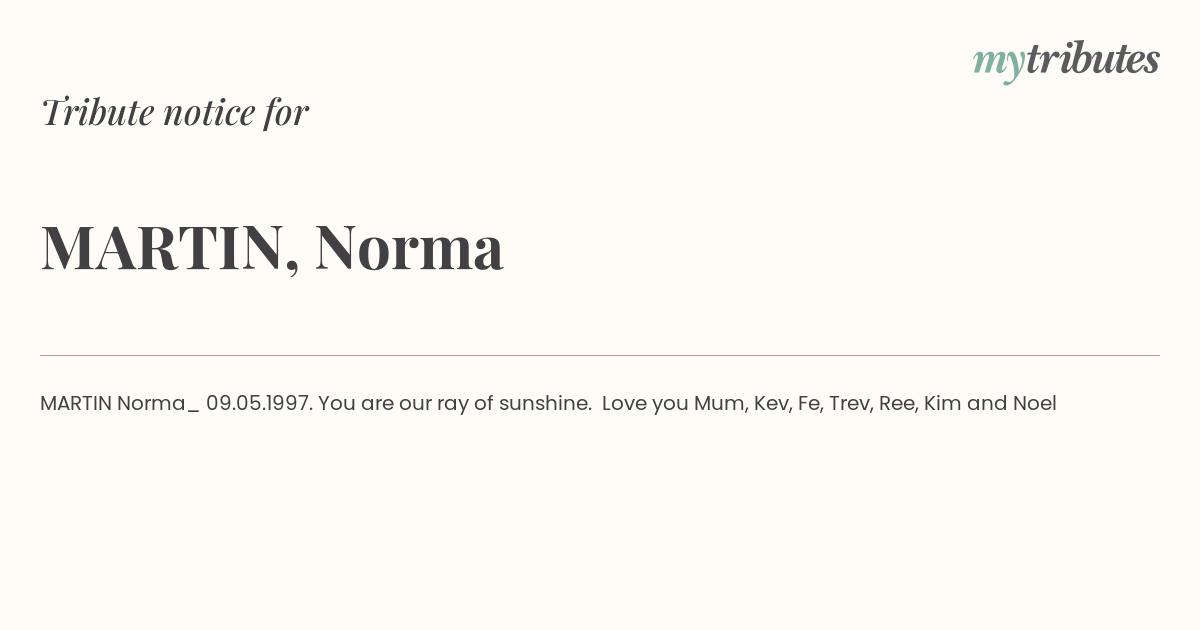Click the 'Tribute notice for' subtitle
Image resolution: width=1200 pixels, height=630 pixels.
[x=175, y=113]
